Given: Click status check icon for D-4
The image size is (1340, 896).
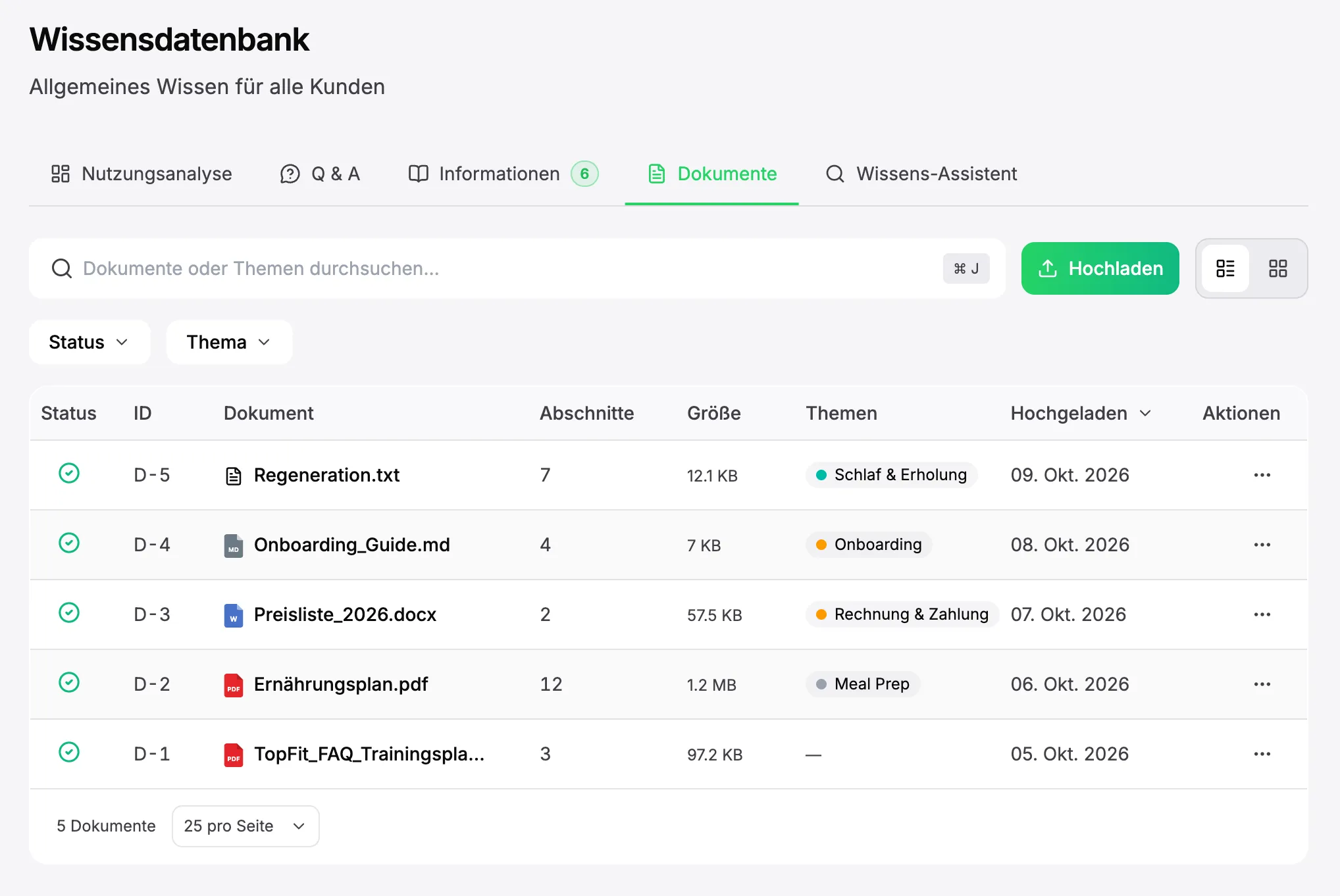Looking at the screenshot, I should pyautogui.click(x=69, y=543).
